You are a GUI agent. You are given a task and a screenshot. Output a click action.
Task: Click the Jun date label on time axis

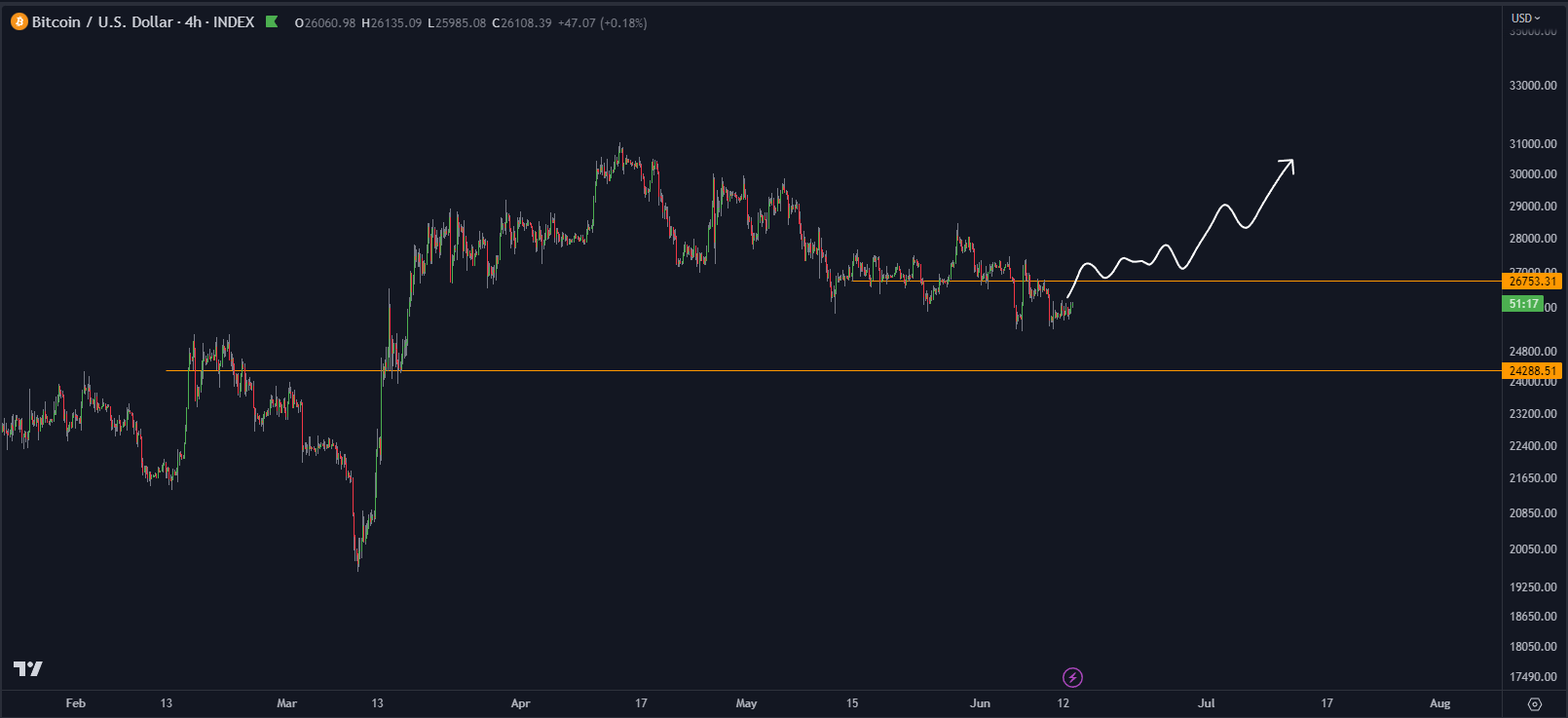980,703
